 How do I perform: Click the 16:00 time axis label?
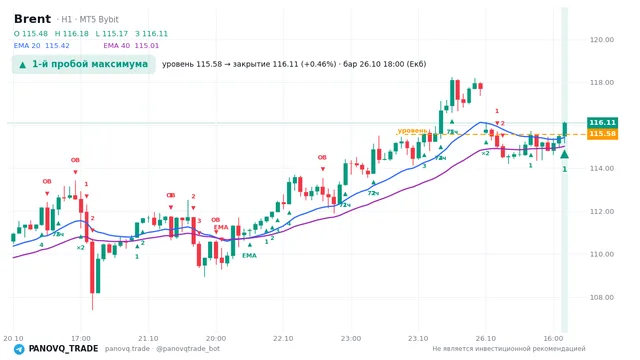tap(553, 338)
